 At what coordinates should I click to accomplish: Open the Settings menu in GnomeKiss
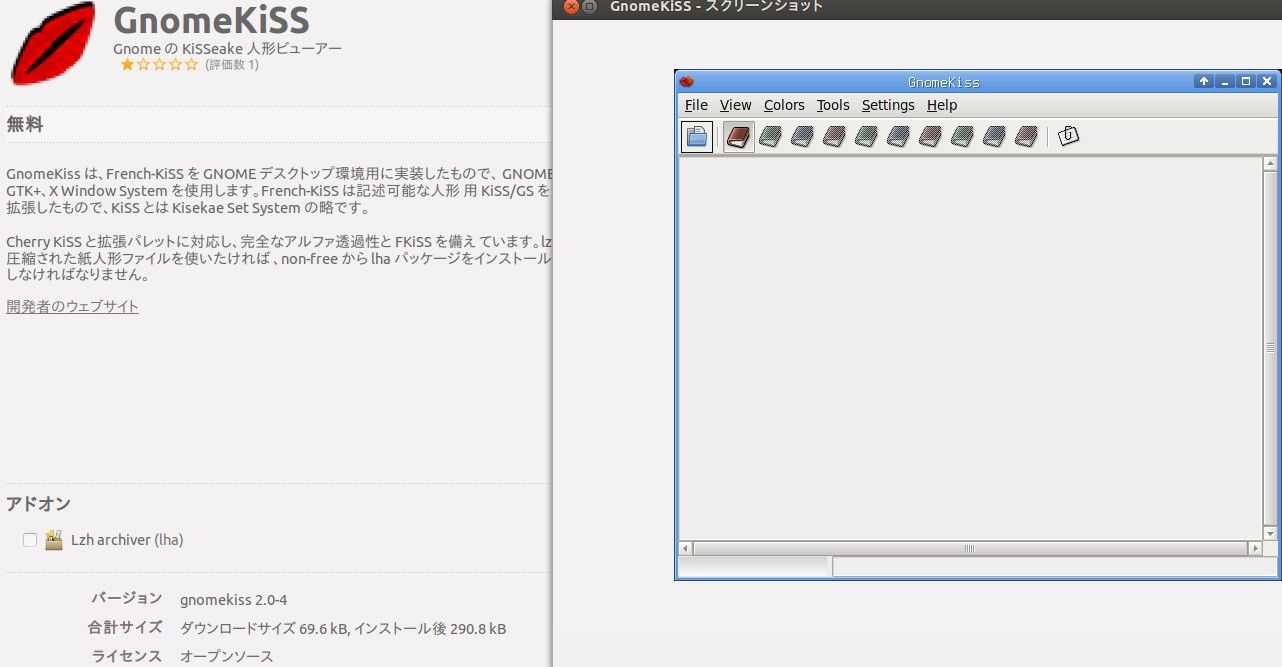click(888, 105)
